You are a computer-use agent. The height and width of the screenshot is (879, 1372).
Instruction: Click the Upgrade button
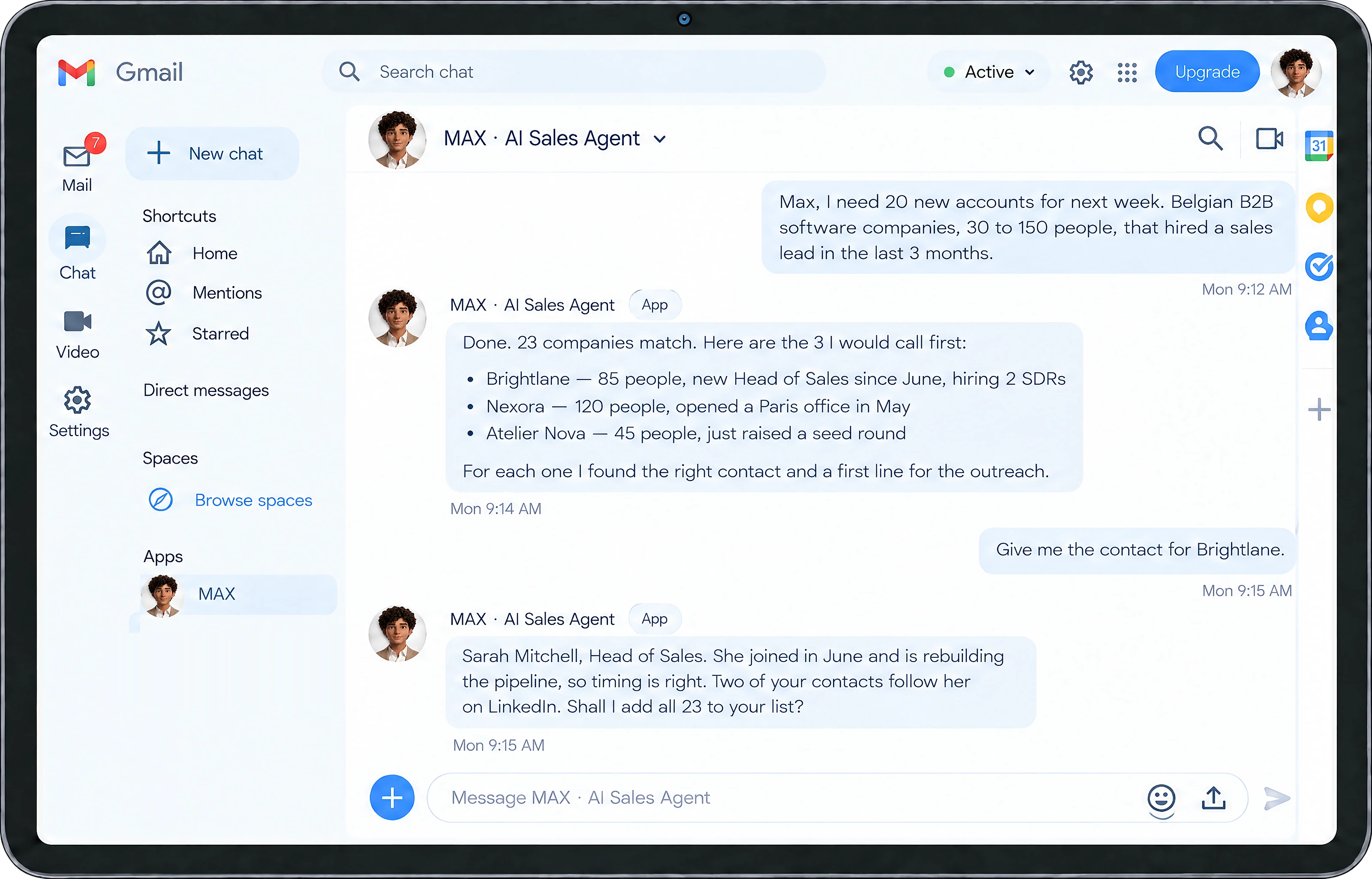pyautogui.click(x=1207, y=72)
